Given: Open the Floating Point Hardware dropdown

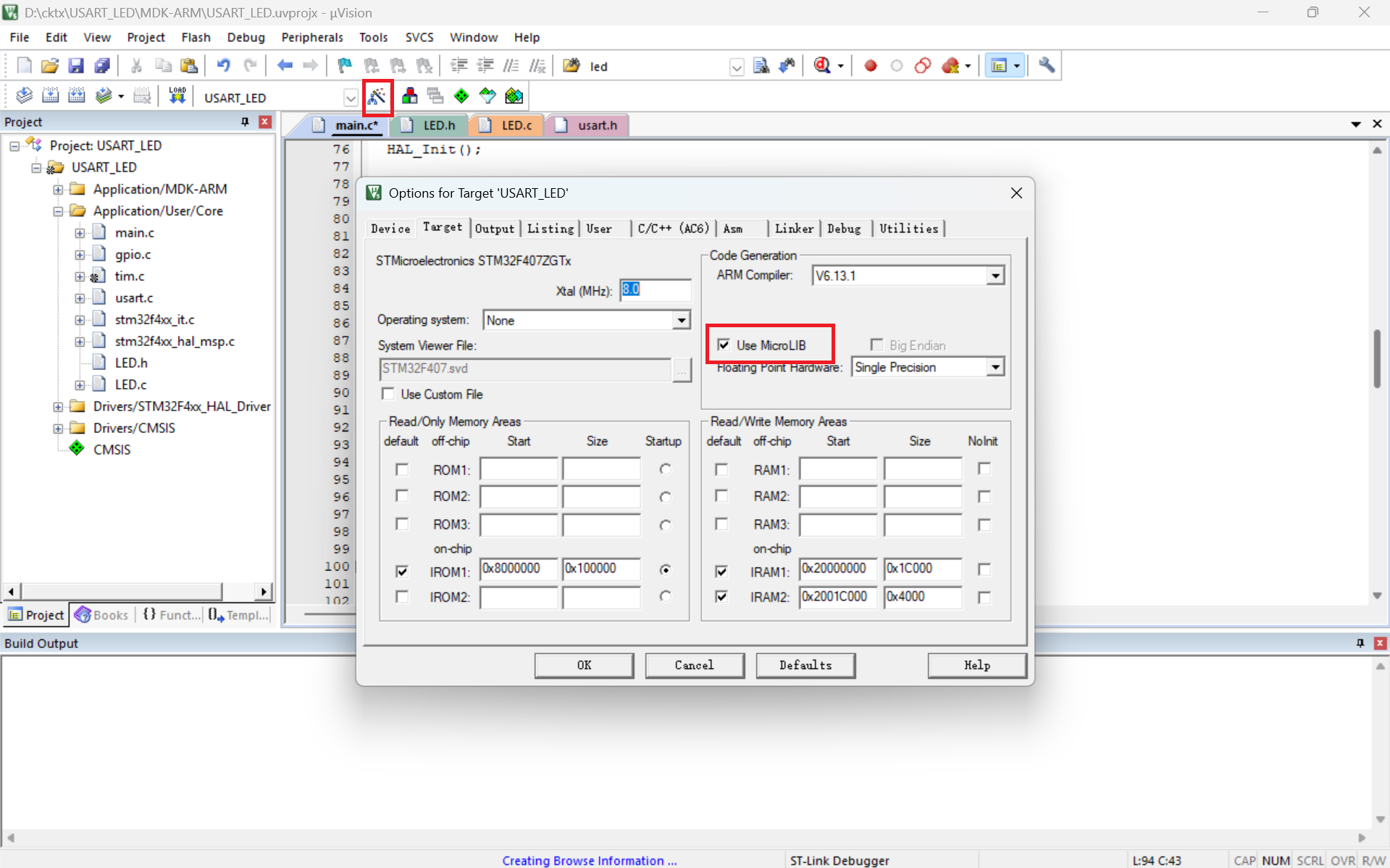Looking at the screenshot, I should (995, 367).
